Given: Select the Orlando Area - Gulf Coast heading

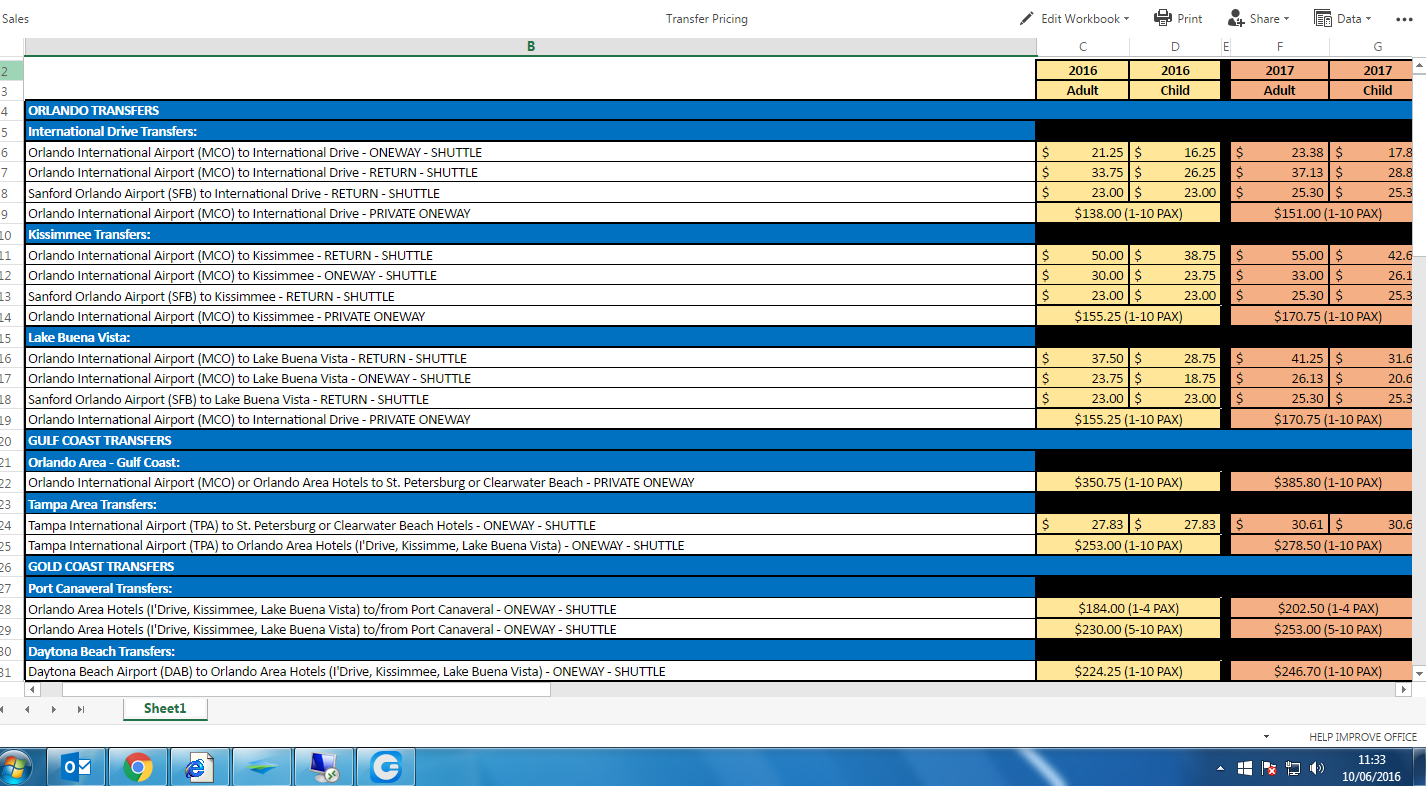Looking at the screenshot, I should point(531,463).
